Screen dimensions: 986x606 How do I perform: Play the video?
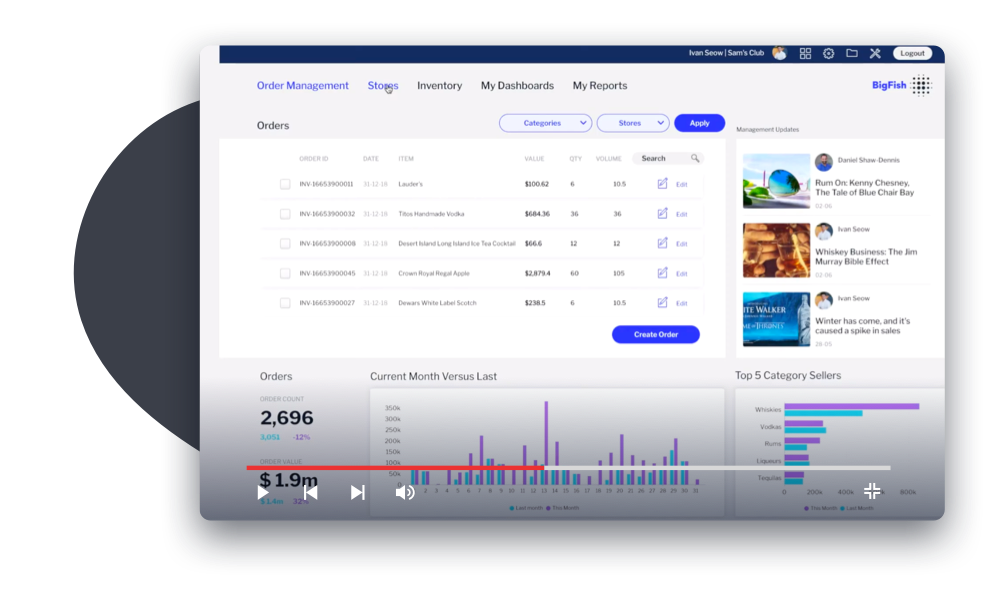pos(263,492)
